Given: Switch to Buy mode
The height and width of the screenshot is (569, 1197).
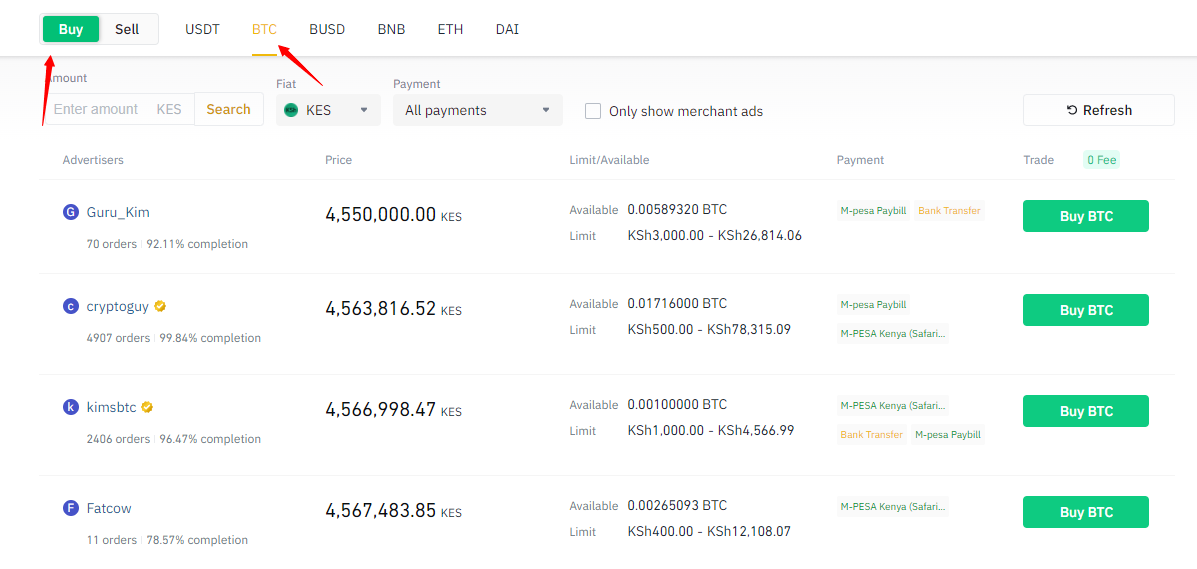Looking at the screenshot, I should click(x=71, y=29).
